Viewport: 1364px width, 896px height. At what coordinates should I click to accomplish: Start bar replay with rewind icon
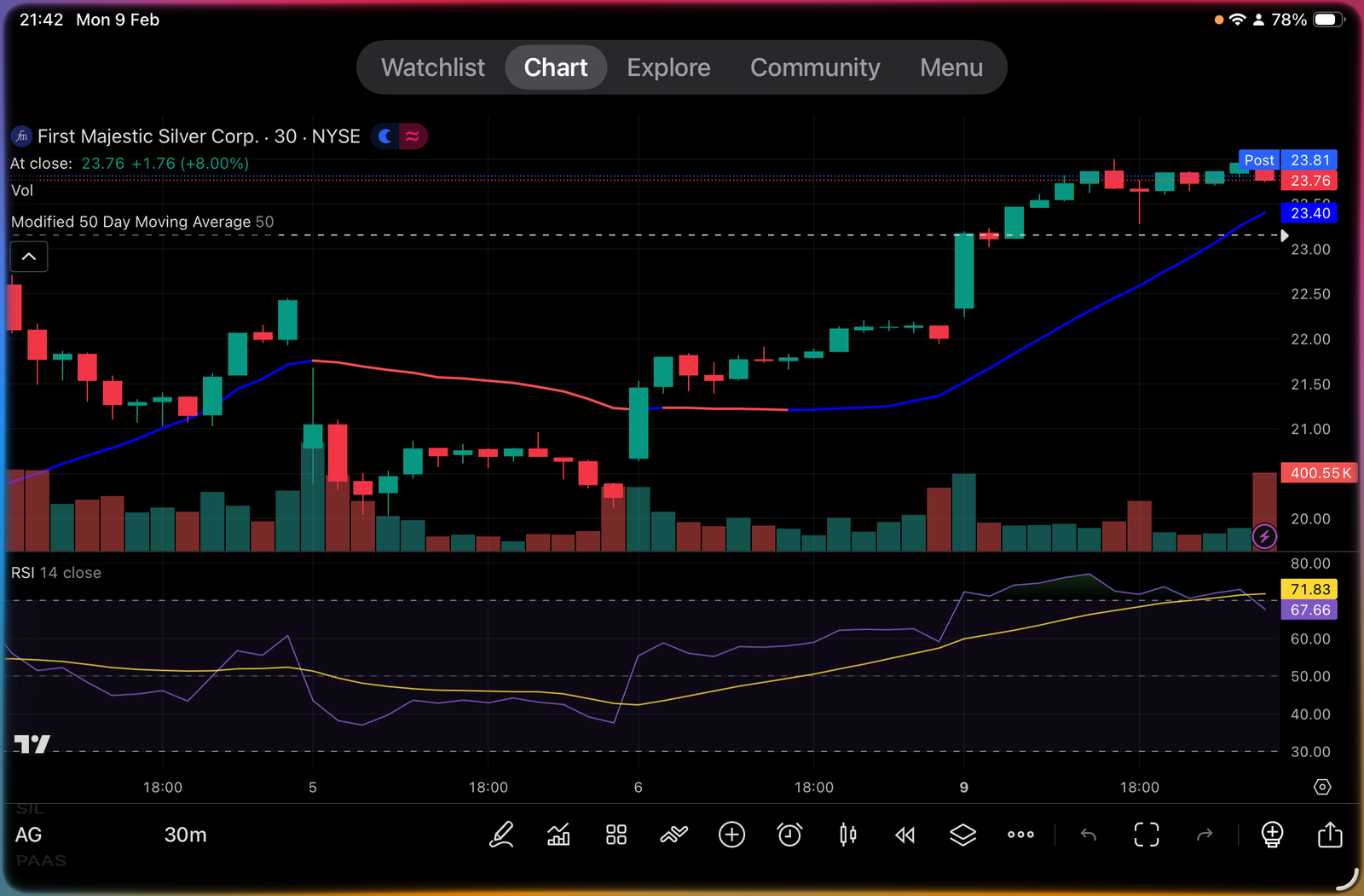coord(905,835)
